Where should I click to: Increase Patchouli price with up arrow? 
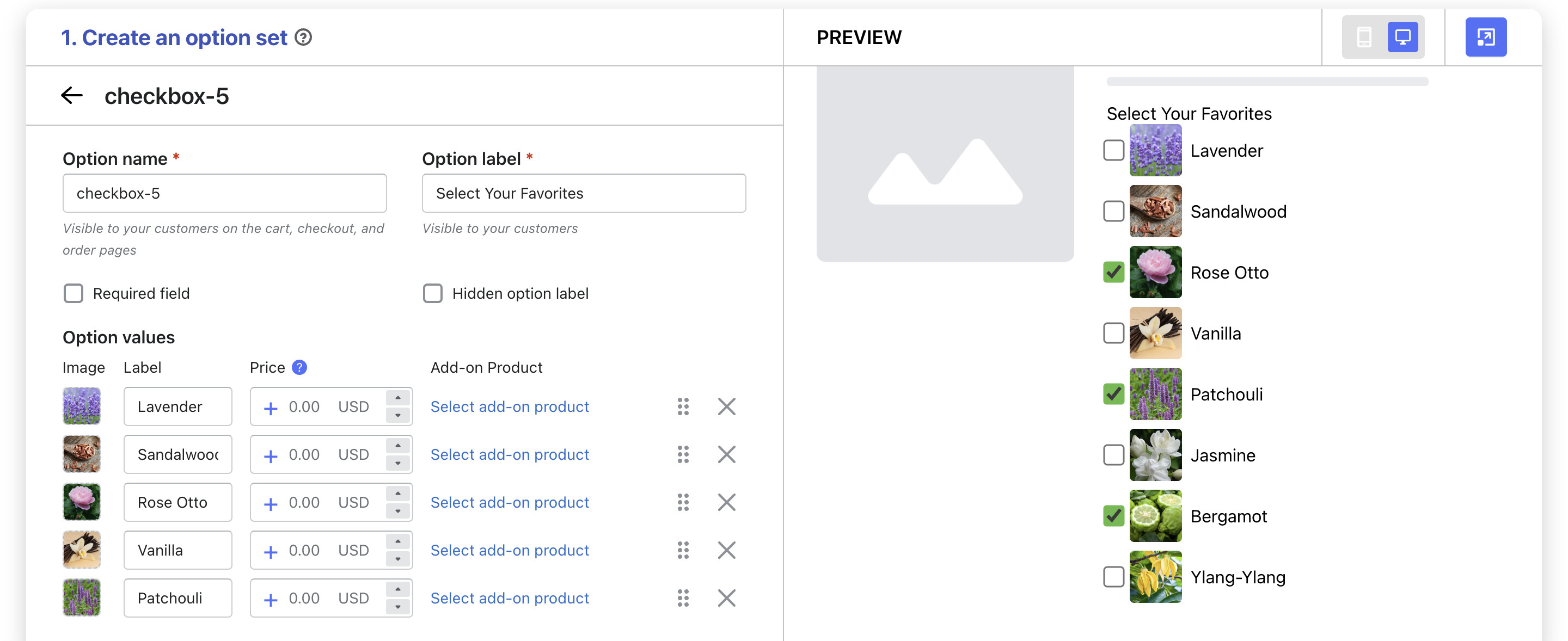tap(397, 589)
